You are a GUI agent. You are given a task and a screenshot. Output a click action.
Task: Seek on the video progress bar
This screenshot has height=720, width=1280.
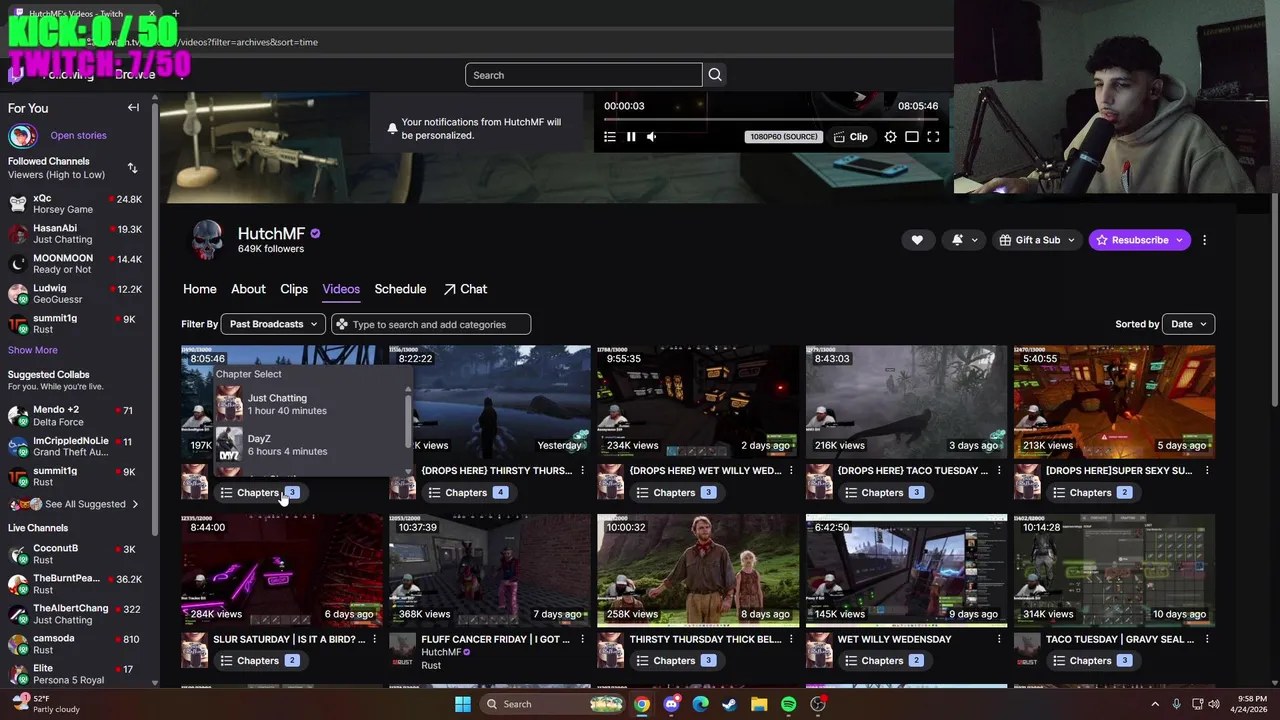point(770,119)
